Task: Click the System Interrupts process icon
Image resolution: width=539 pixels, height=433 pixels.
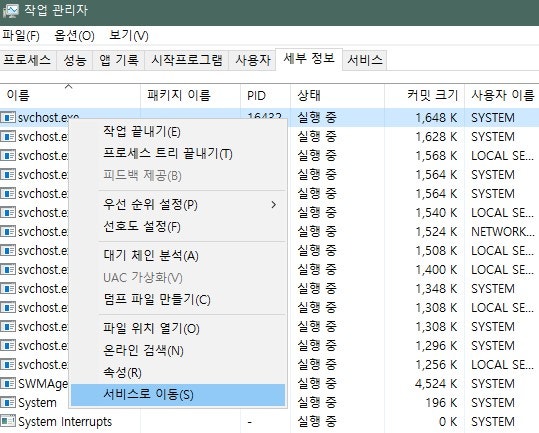Action: (x=8, y=421)
